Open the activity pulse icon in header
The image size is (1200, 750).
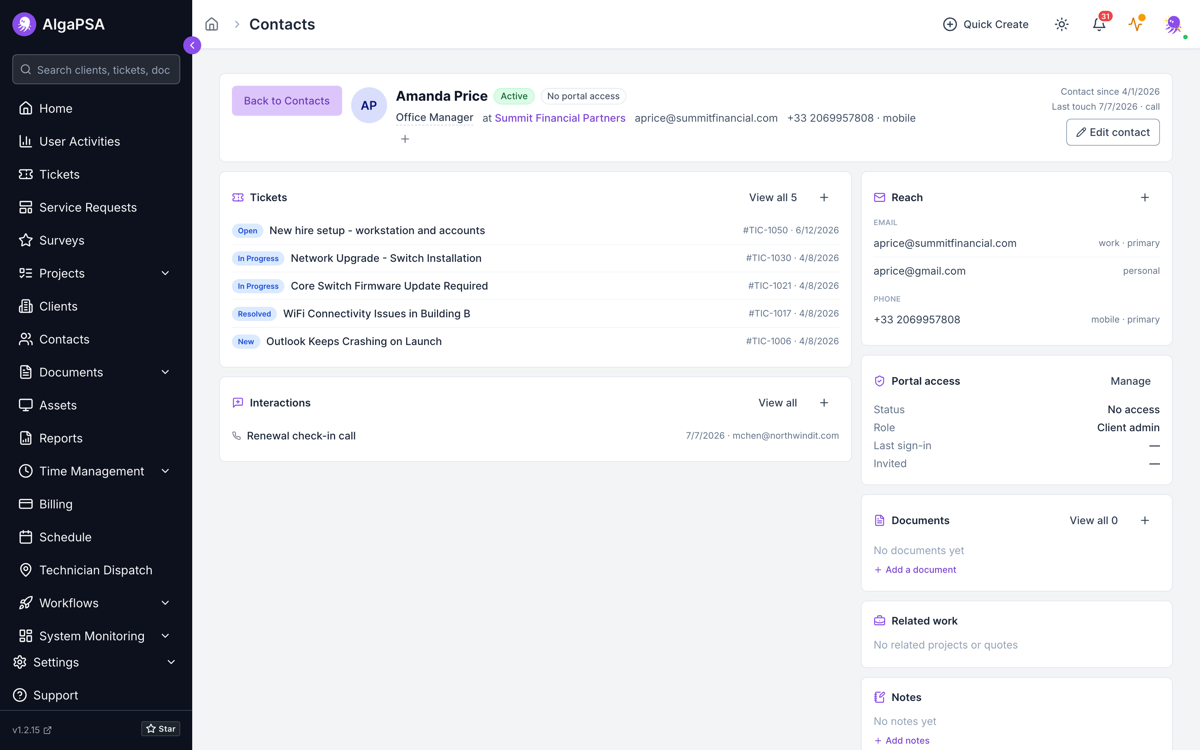(x=1136, y=24)
